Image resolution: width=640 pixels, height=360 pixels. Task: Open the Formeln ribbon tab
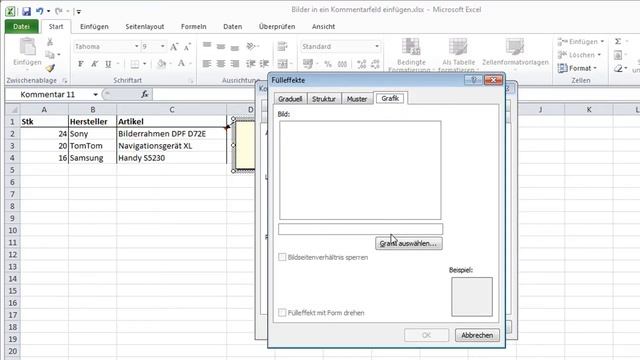193,27
